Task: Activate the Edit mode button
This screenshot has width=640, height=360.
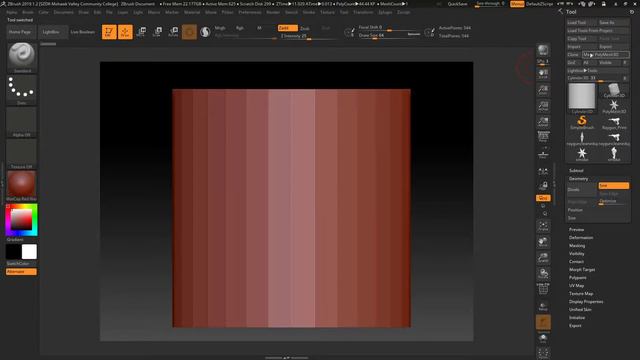Action: point(109,32)
